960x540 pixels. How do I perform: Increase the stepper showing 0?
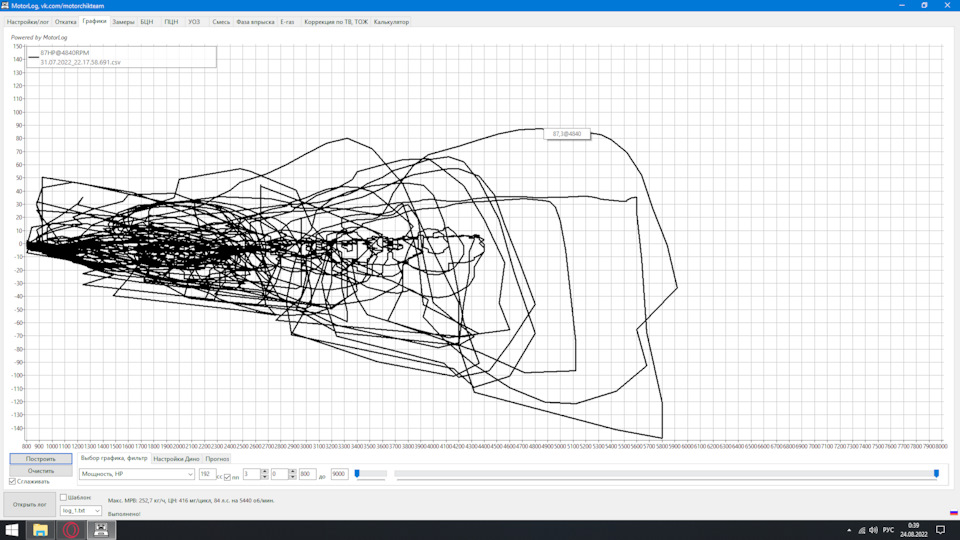tap(292, 471)
